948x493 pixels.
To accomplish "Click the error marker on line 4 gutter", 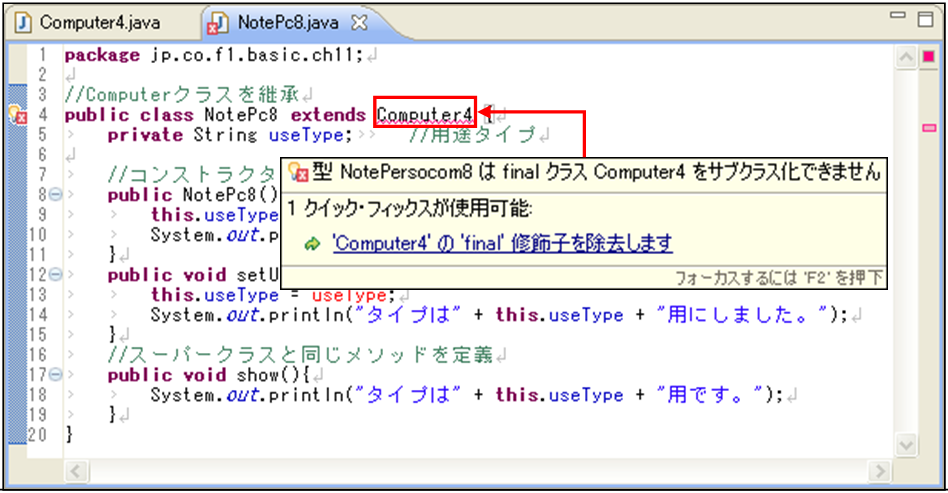I will [x=17, y=116].
